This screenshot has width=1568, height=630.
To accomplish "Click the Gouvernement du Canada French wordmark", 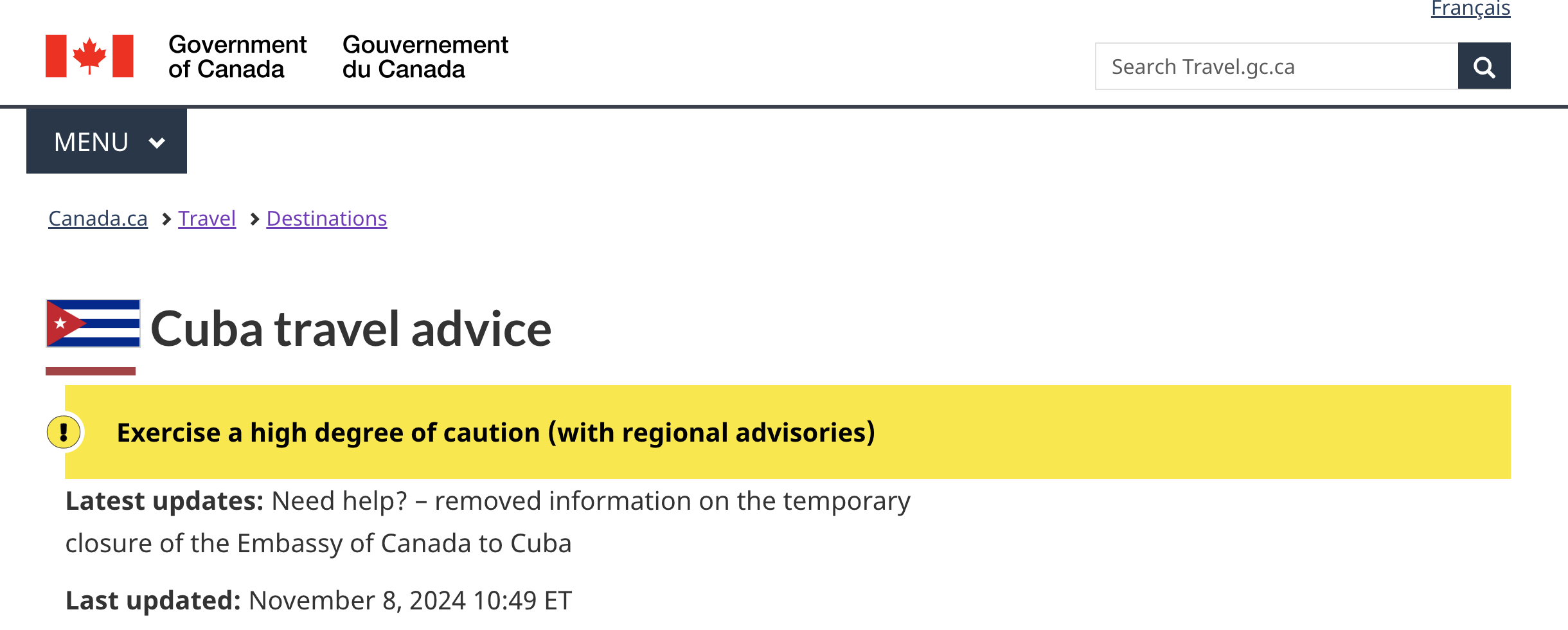I will pos(425,57).
